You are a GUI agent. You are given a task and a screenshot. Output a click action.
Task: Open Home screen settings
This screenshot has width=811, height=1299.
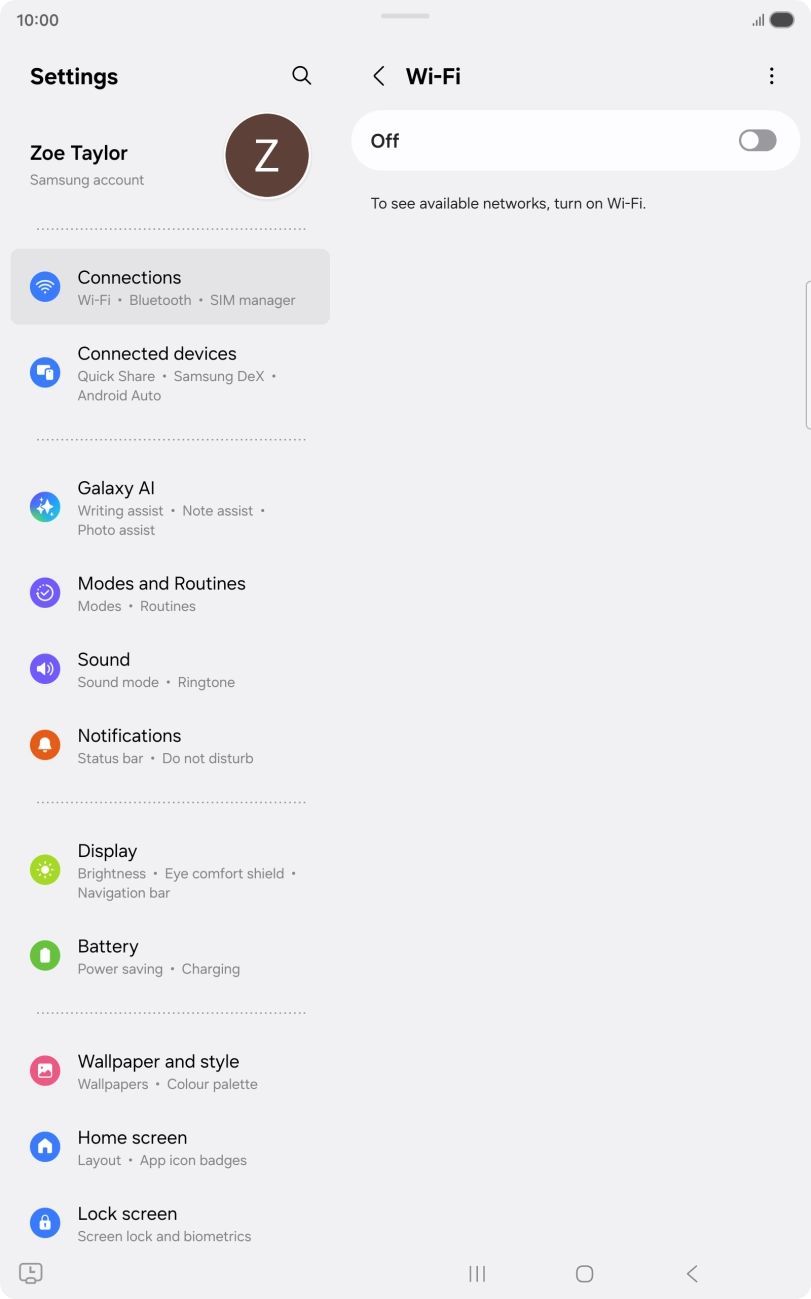pos(170,1147)
